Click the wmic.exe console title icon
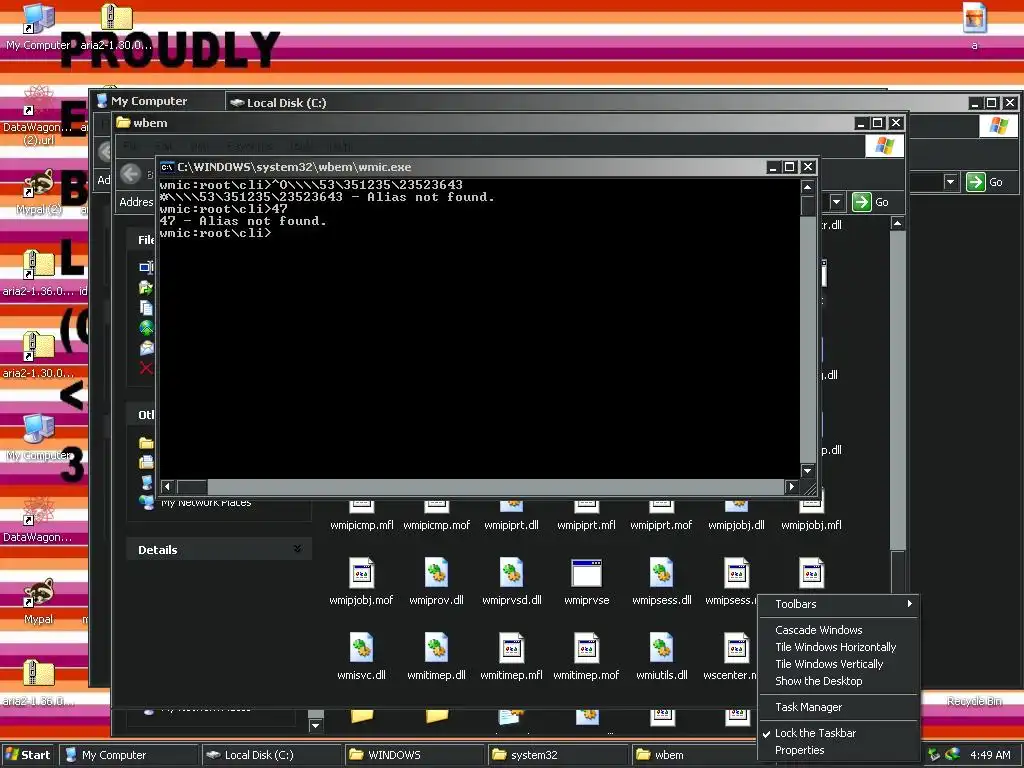Screen dimensions: 1024x768 [x=167, y=167]
